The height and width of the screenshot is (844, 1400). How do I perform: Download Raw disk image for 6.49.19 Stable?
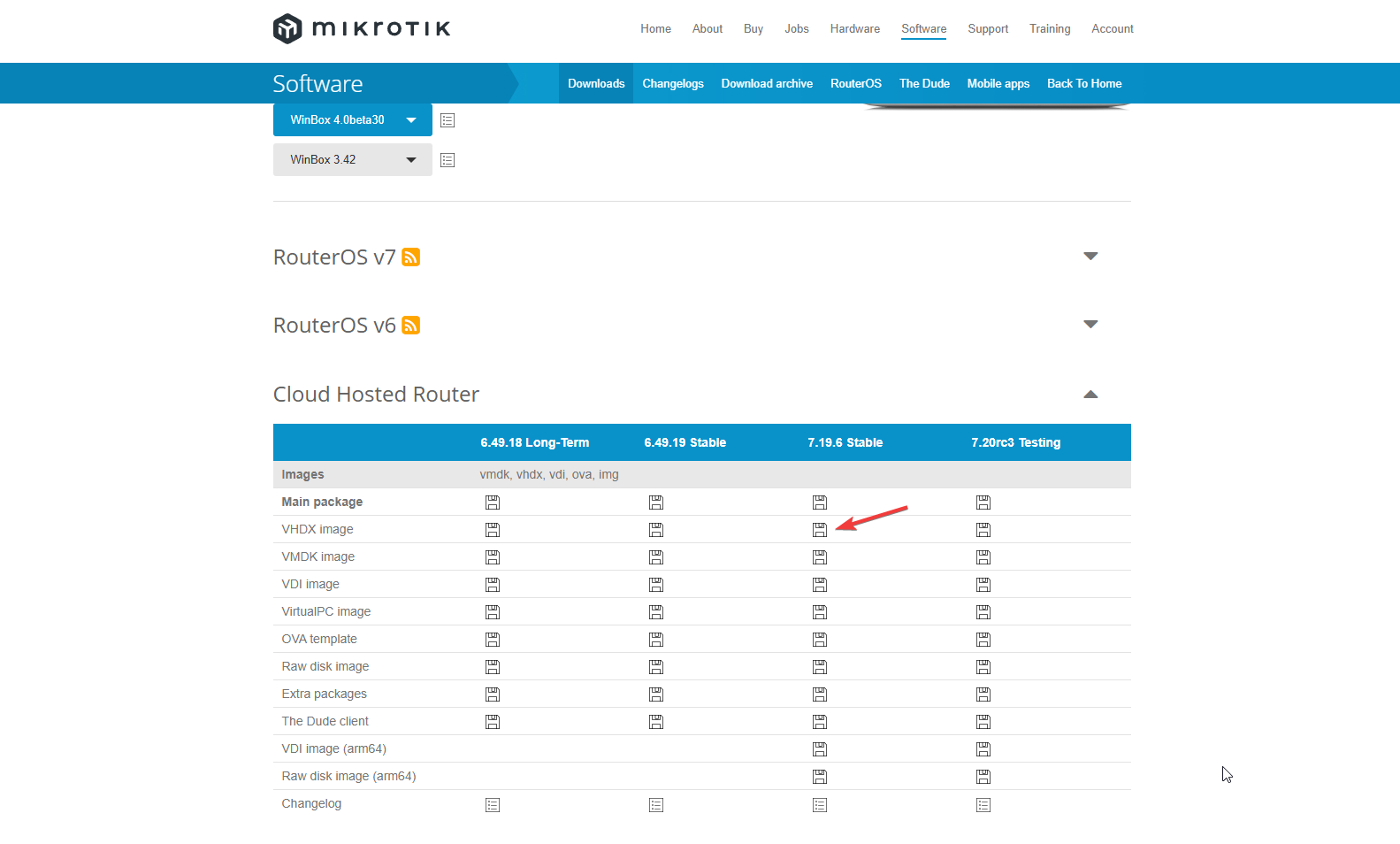click(656, 667)
